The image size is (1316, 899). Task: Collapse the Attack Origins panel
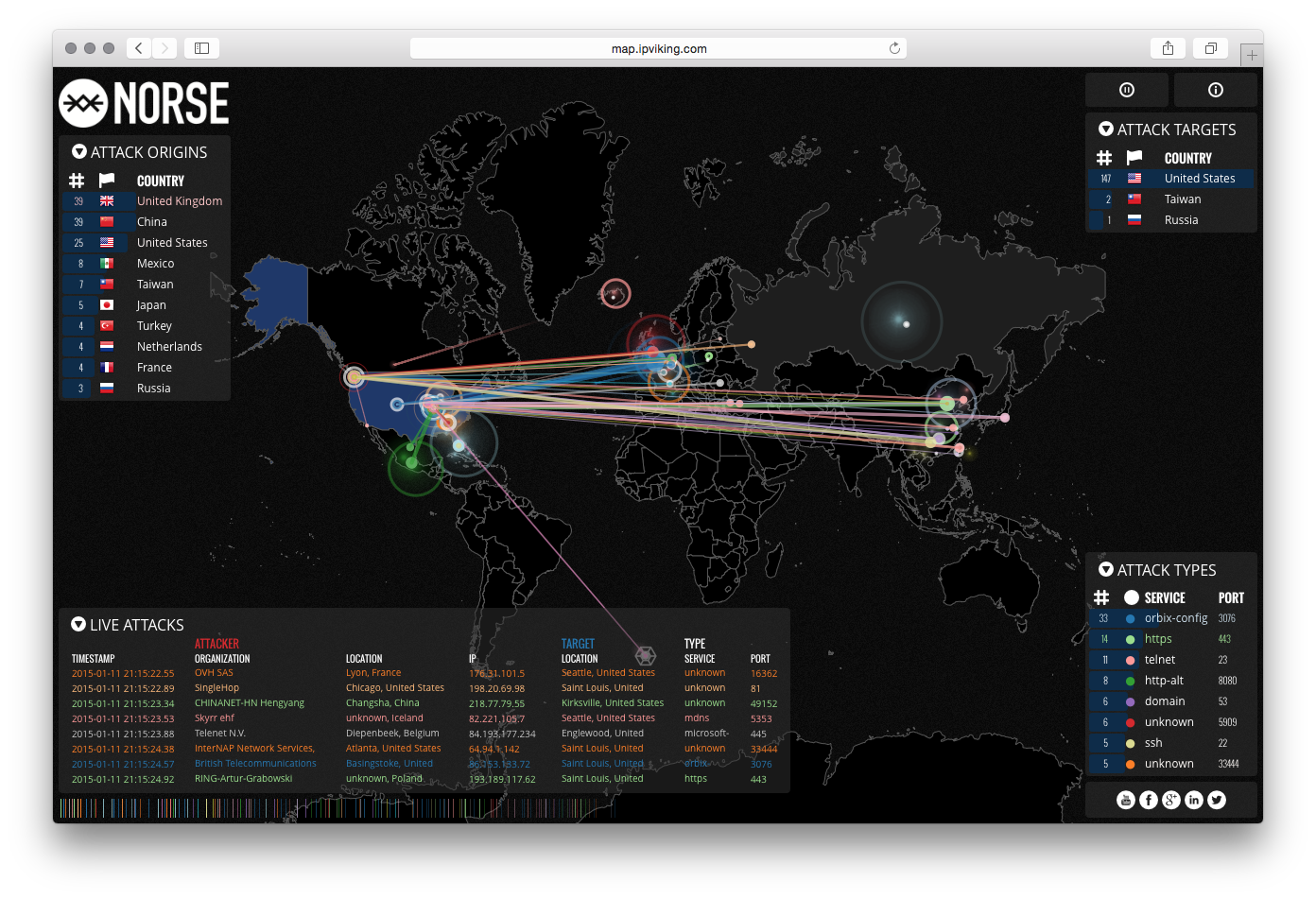click(x=78, y=151)
